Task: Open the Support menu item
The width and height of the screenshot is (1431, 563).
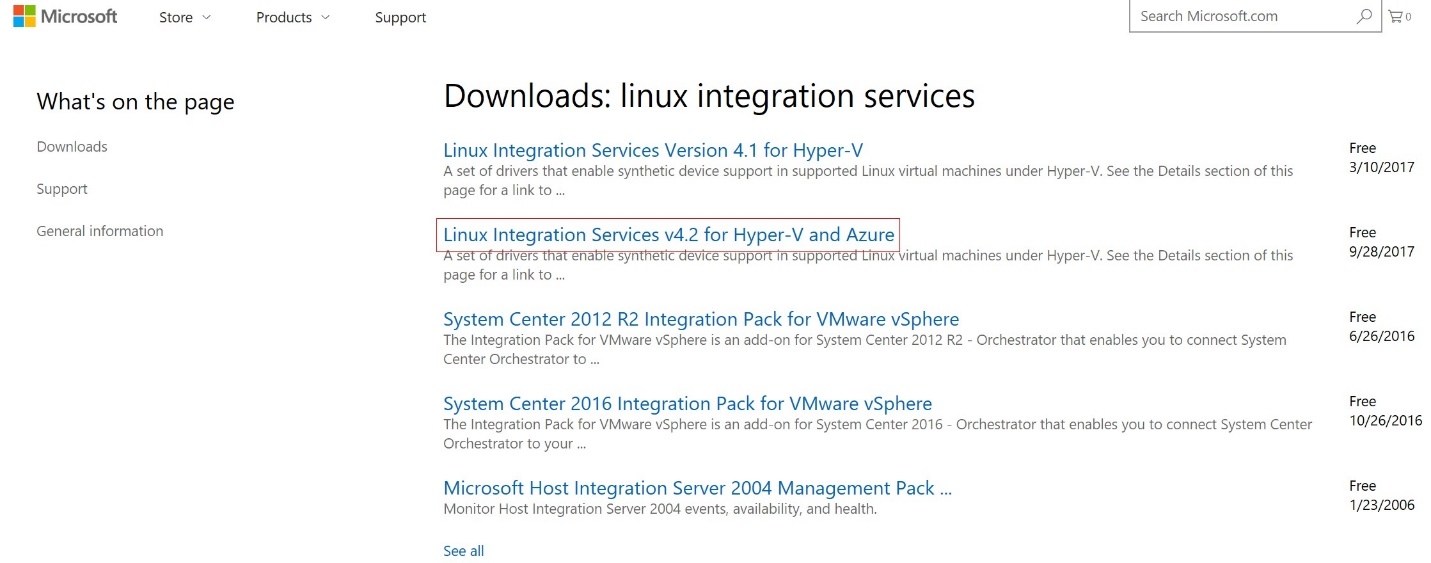Action: (400, 17)
